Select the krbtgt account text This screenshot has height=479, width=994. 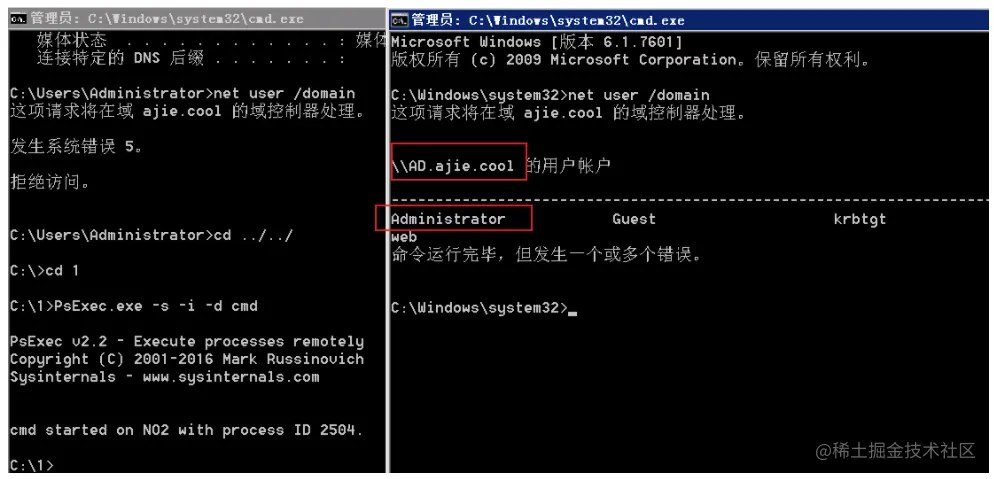coord(860,219)
